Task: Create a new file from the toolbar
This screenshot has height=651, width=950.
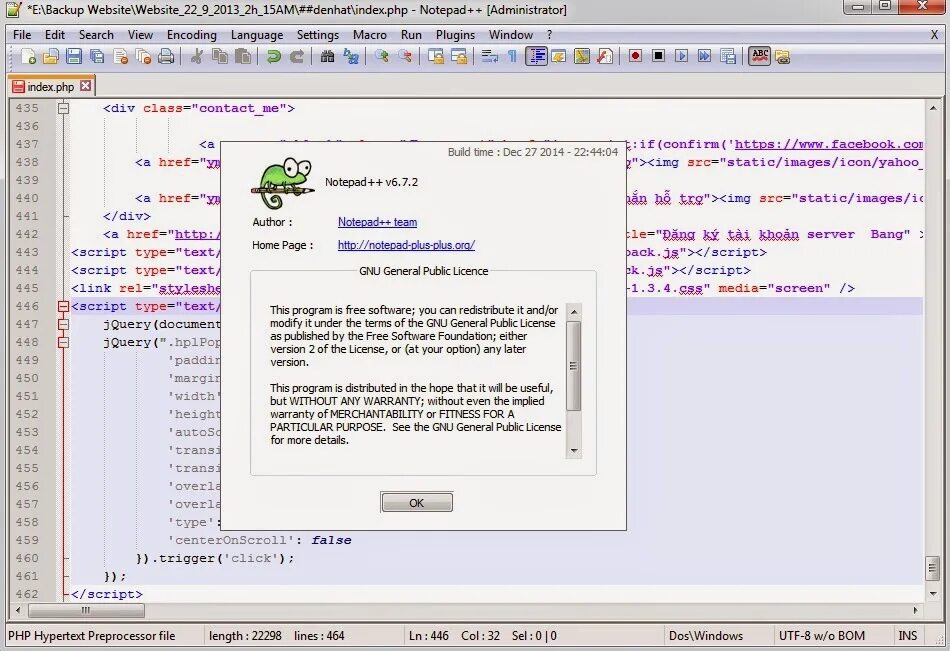Action: click(x=28, y=57)
